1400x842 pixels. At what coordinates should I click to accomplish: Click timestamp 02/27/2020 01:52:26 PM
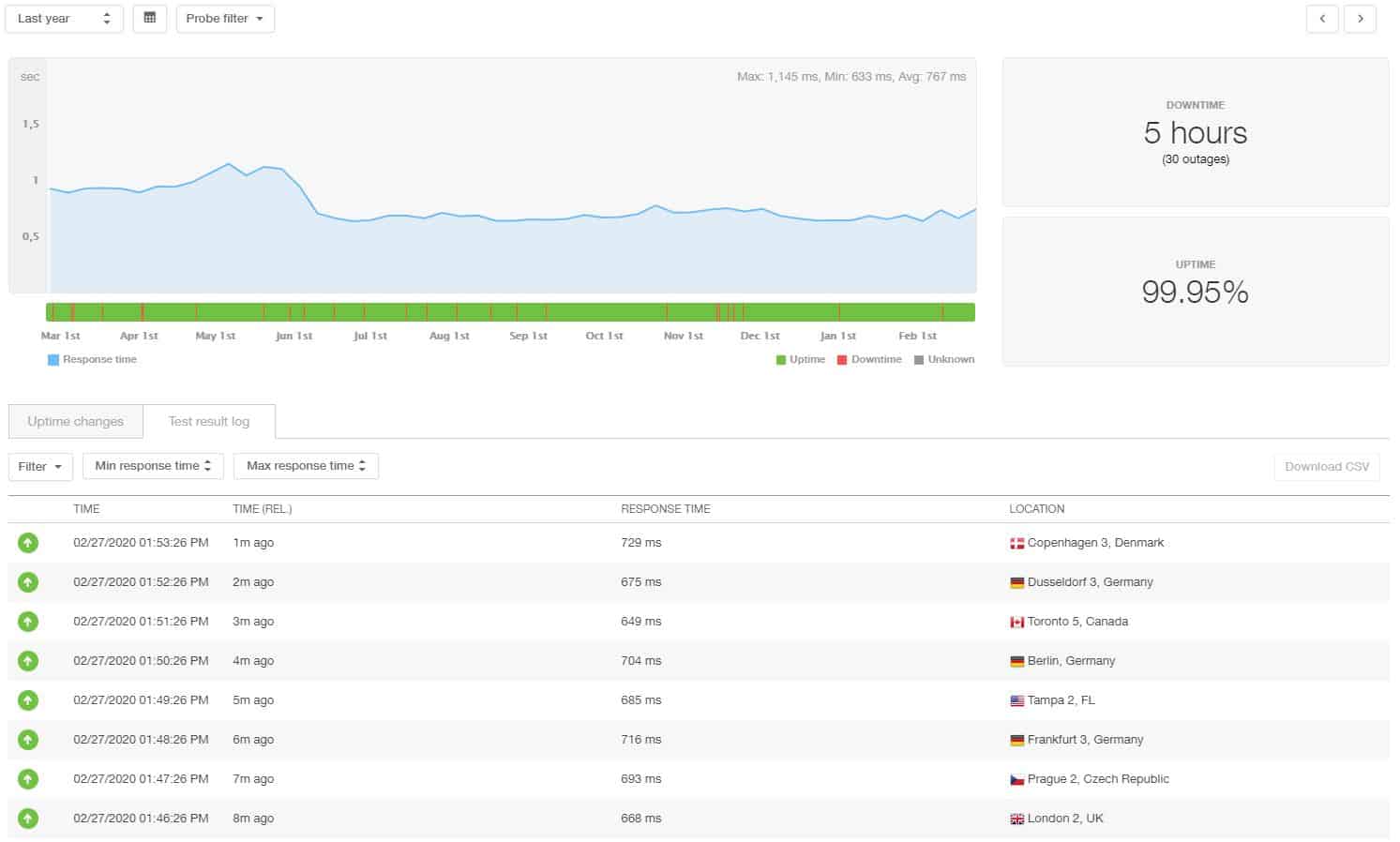point(141,582)
